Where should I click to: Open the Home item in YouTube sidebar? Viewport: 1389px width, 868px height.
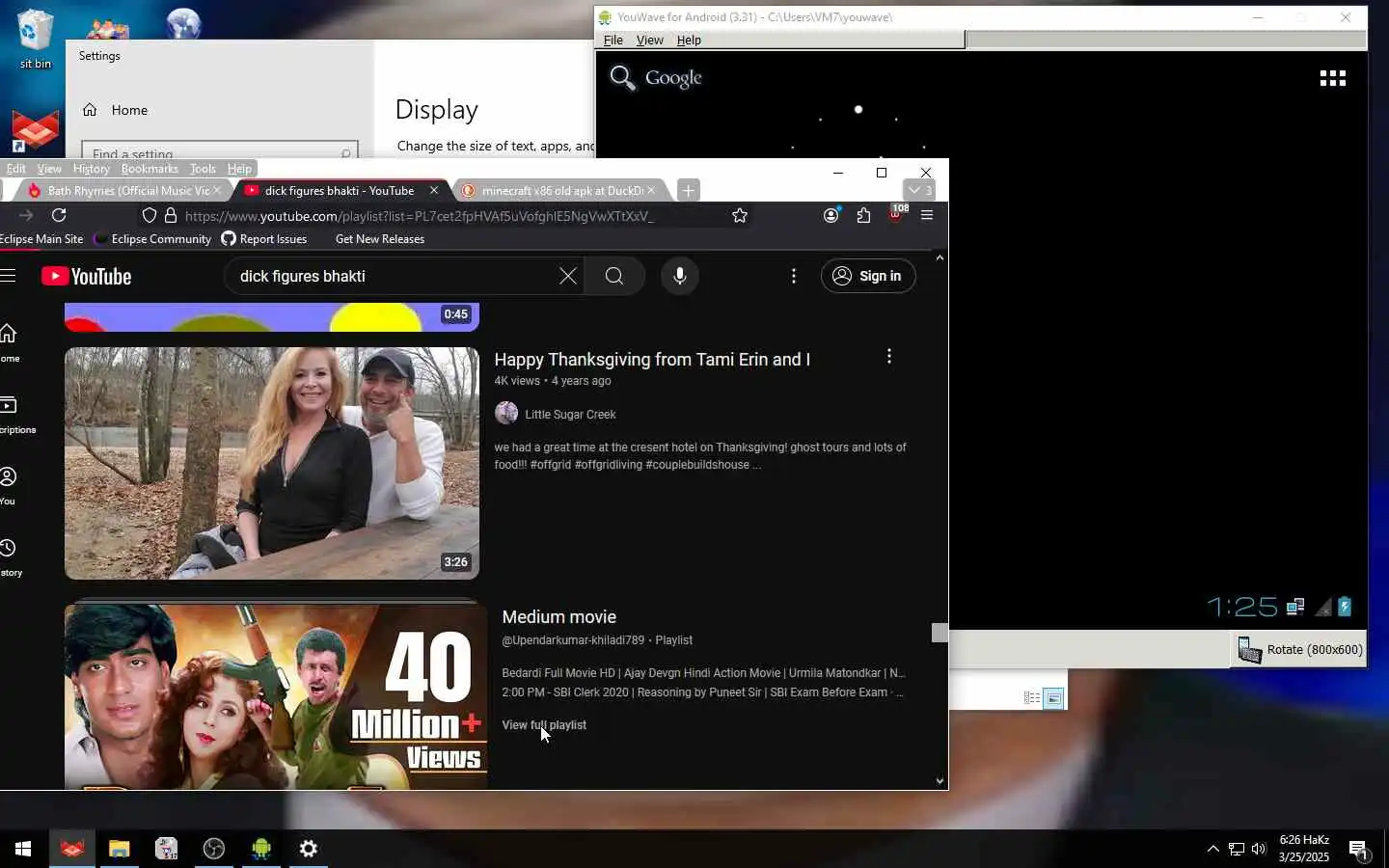pos(10,343)
